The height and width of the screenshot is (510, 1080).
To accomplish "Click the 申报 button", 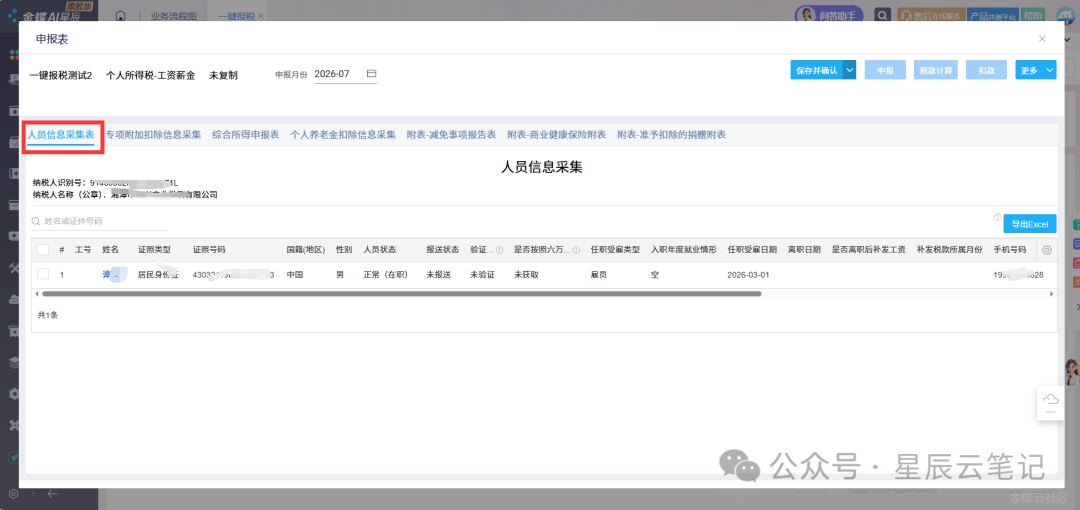I will click(885, 70).
